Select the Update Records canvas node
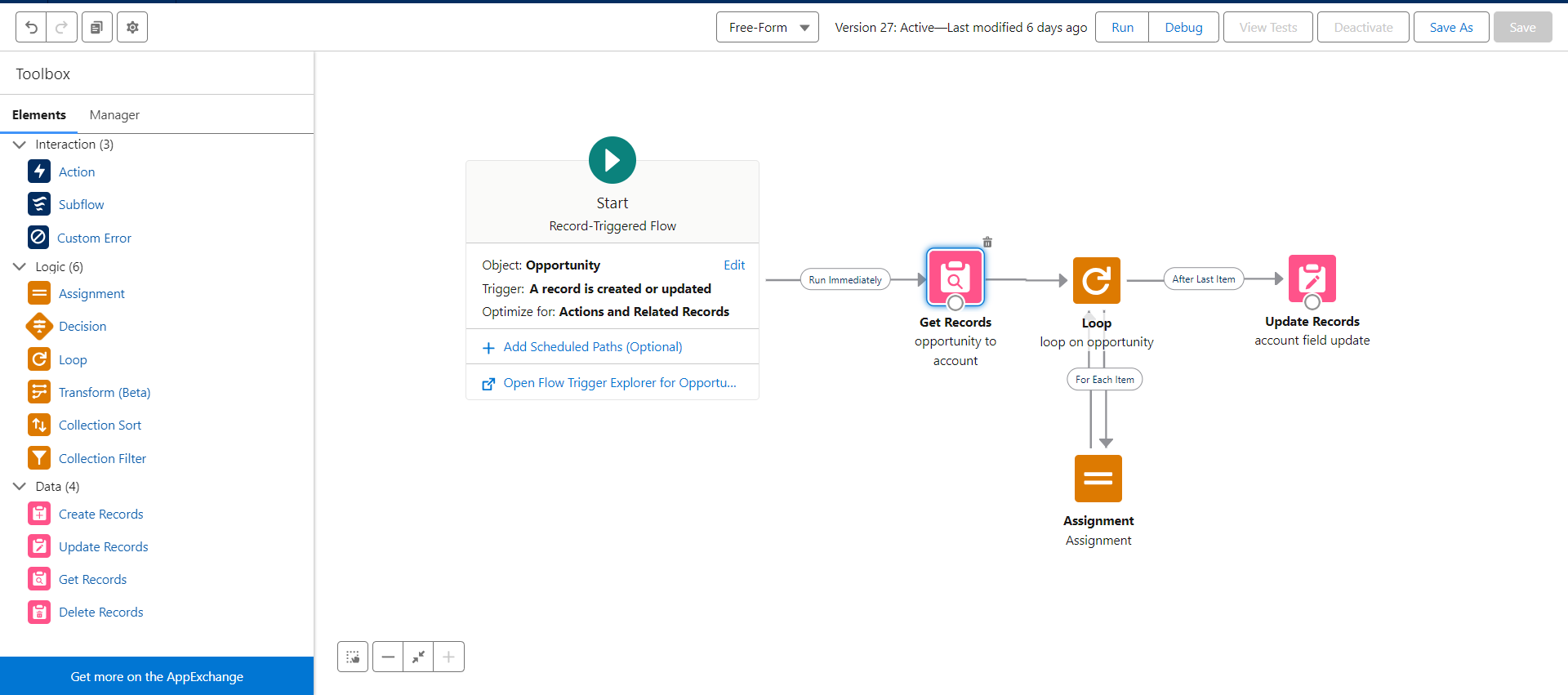Screen dimensions: 1568x695 coord(1312,278)
